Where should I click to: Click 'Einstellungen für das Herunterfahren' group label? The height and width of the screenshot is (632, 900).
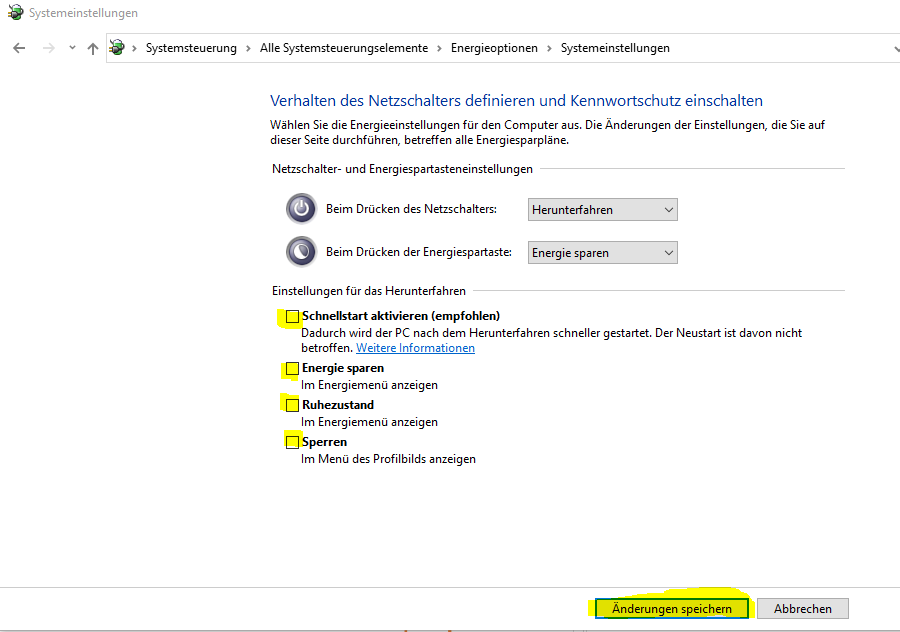click(369, 291)
